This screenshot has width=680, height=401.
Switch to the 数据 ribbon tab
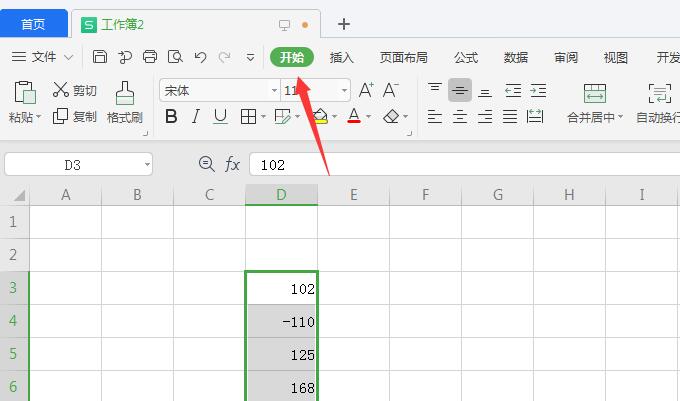(x=516, y=57)
